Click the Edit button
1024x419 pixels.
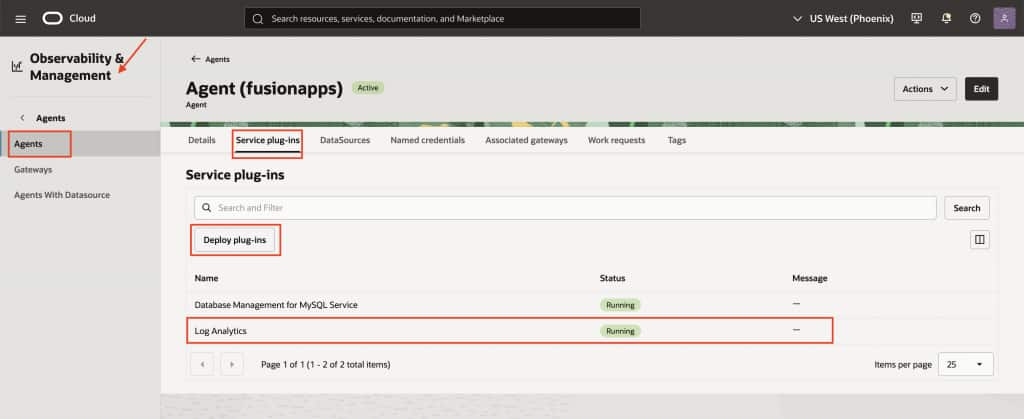pyautogui.click(x=982, y=89)
